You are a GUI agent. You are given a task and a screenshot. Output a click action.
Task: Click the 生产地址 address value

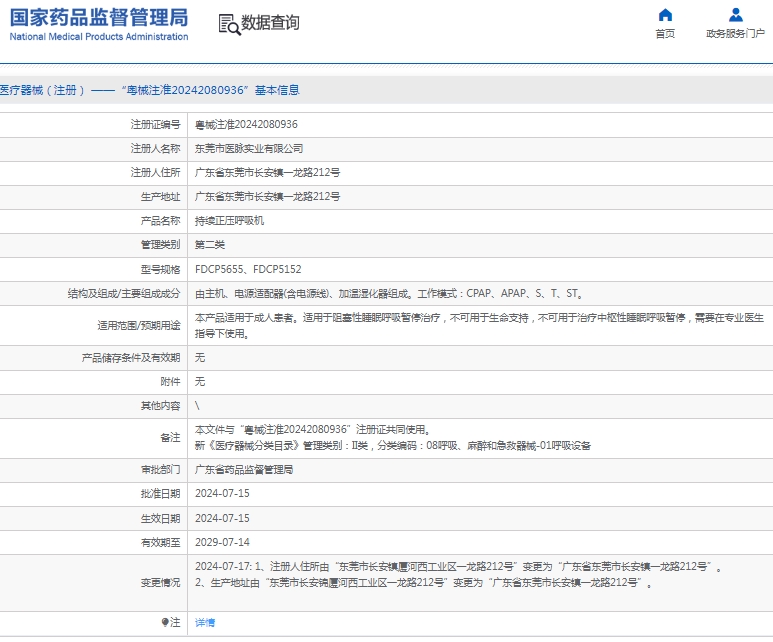click(x=267, y=197)
